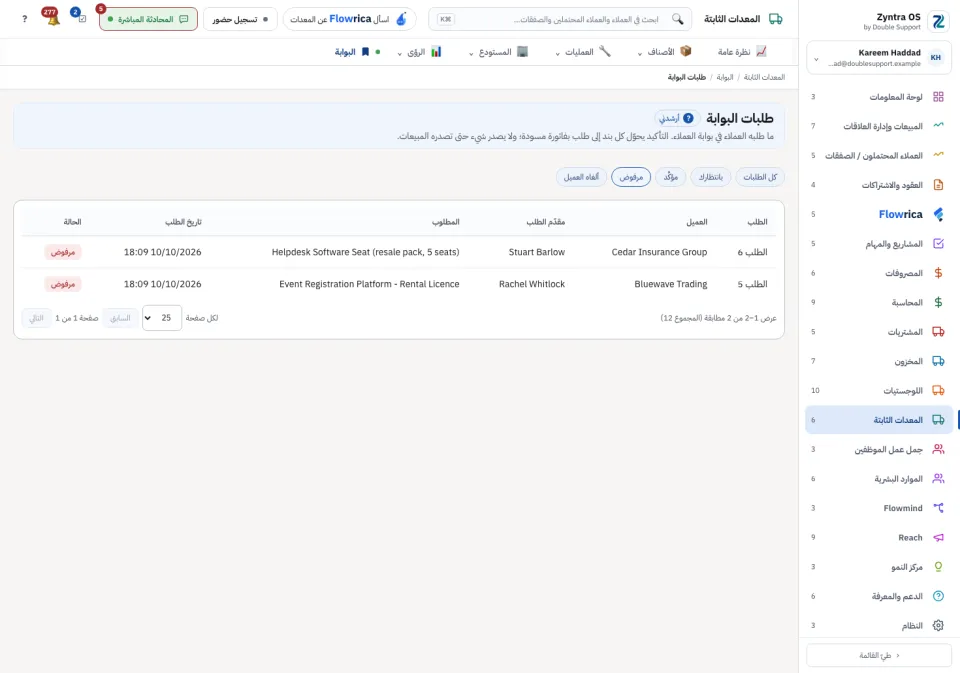The width and height of the screenshot is (960, 673).
Task: Open المشاريع والمهام checkbox icon
Action: tap(938, 244)
